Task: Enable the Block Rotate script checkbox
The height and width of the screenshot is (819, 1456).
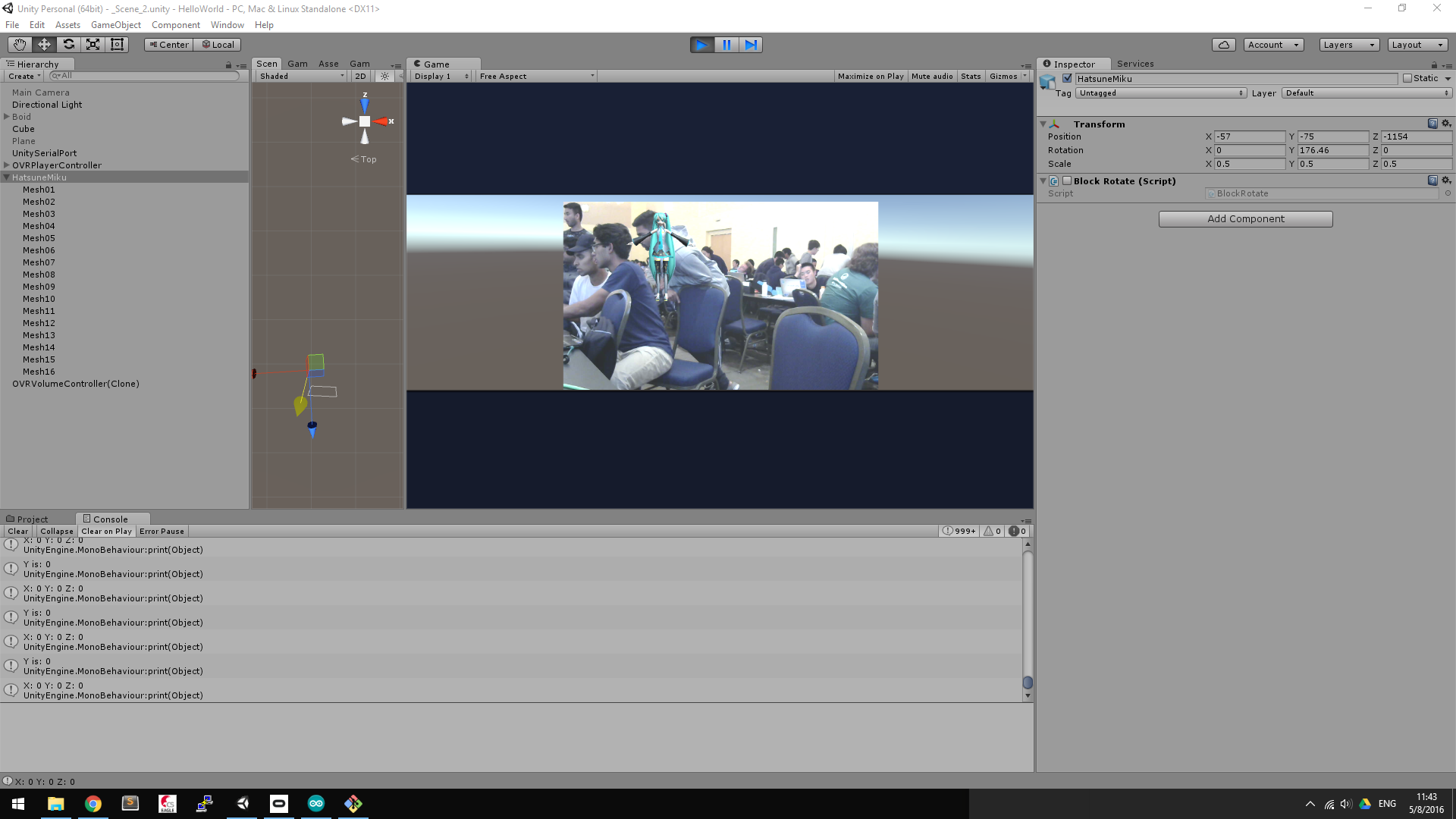Action: [1067, 180]
